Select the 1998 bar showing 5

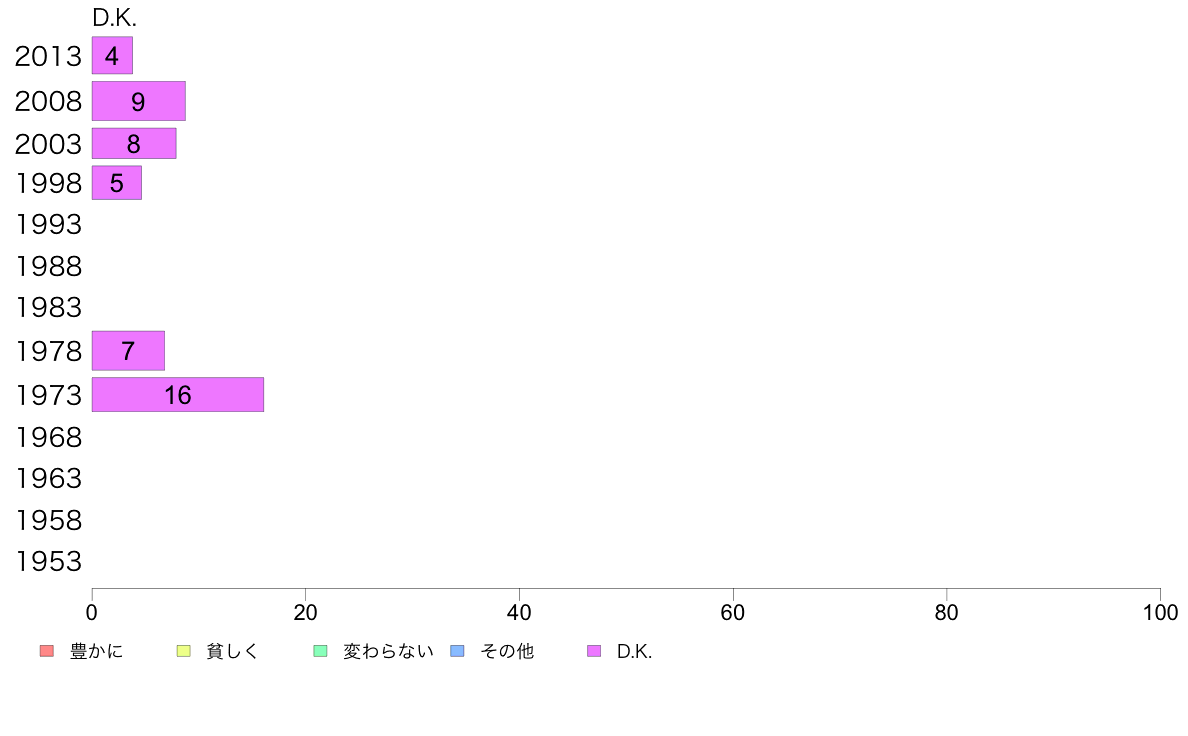click(117, 183)
